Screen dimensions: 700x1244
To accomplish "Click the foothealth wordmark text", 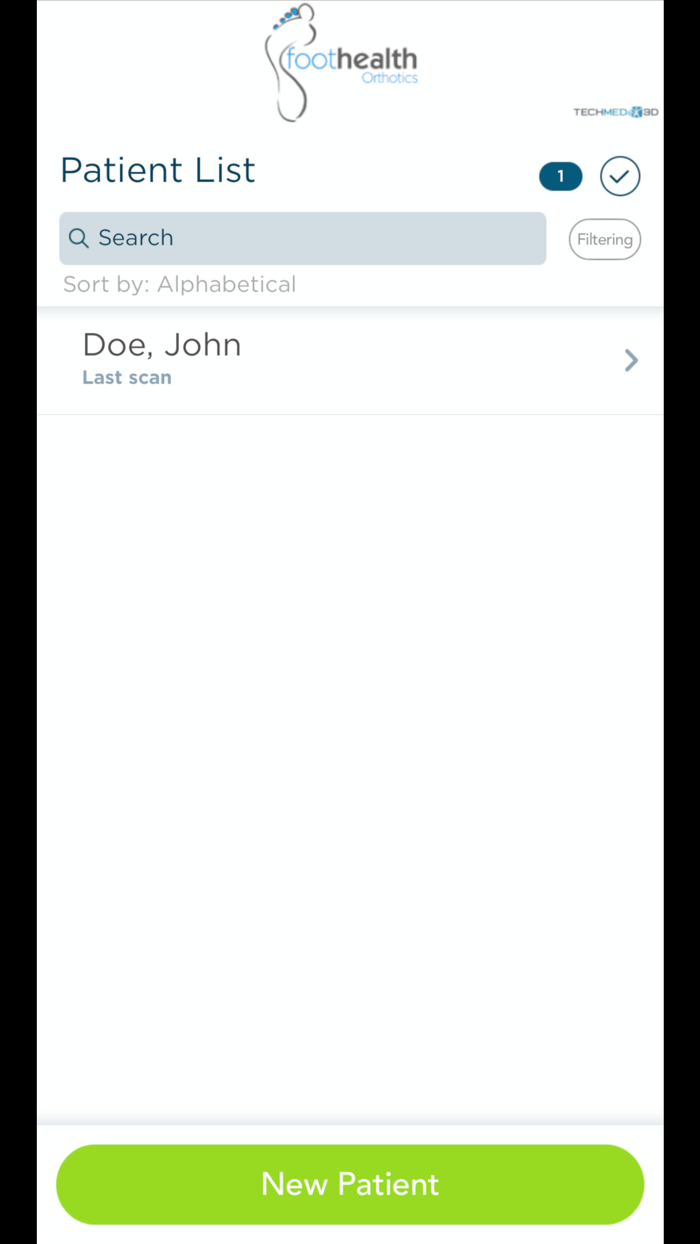I will [351, 59].
